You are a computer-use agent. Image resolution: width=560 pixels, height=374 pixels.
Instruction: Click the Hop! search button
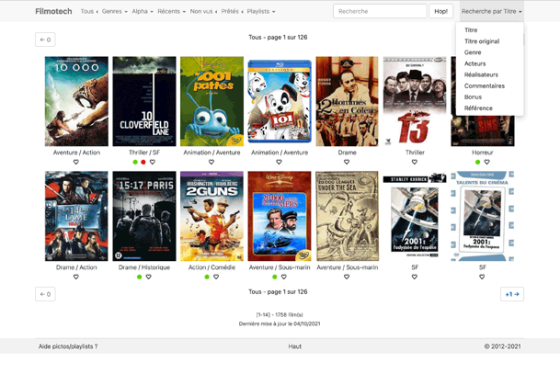coord(441,11)
